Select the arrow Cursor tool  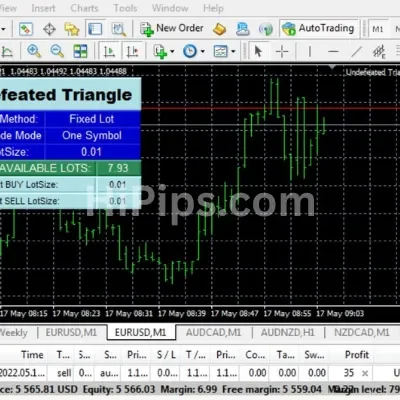(x=258, y=51)
